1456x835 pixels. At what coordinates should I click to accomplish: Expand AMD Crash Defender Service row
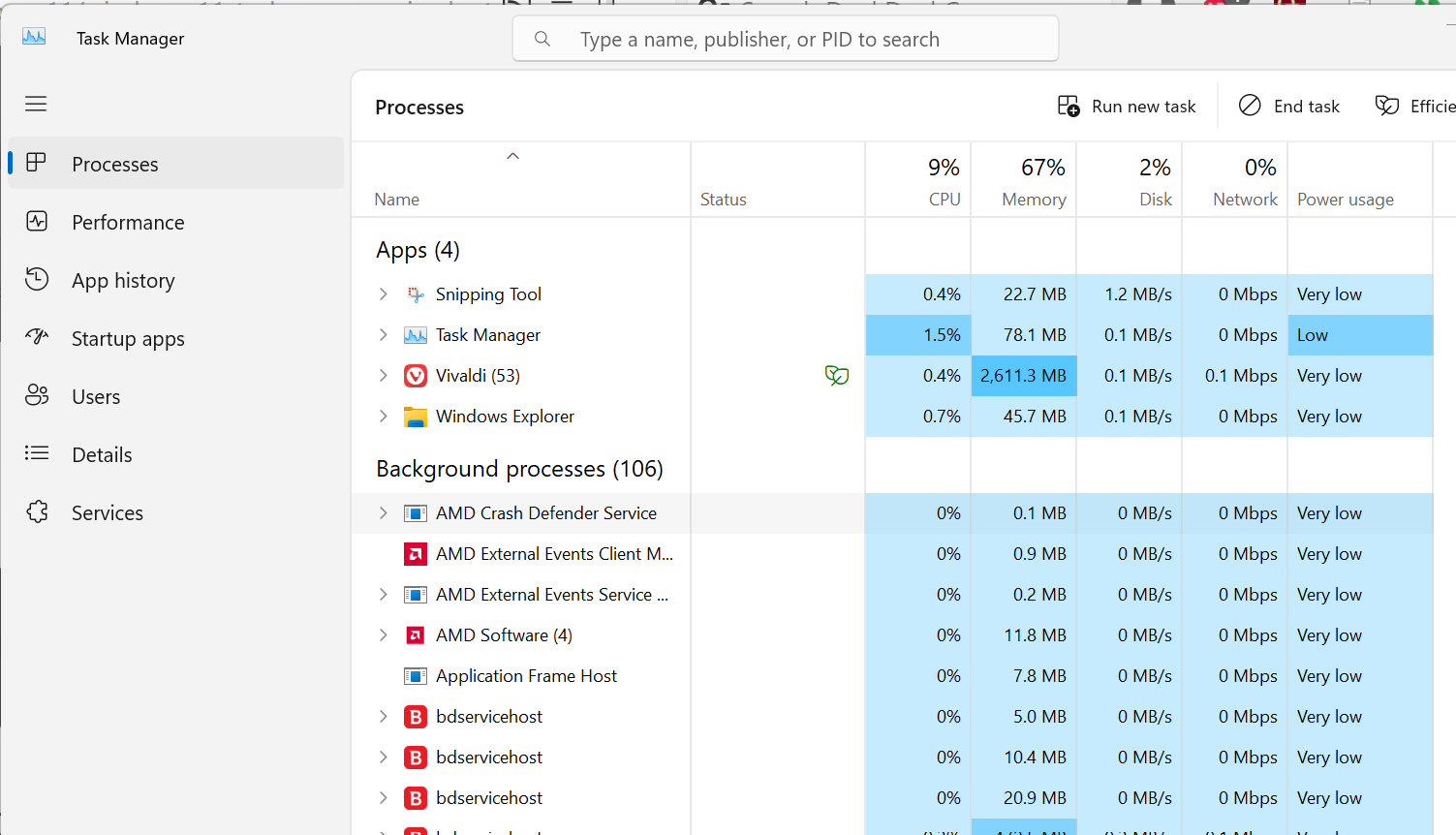click(x=384, y=513)
